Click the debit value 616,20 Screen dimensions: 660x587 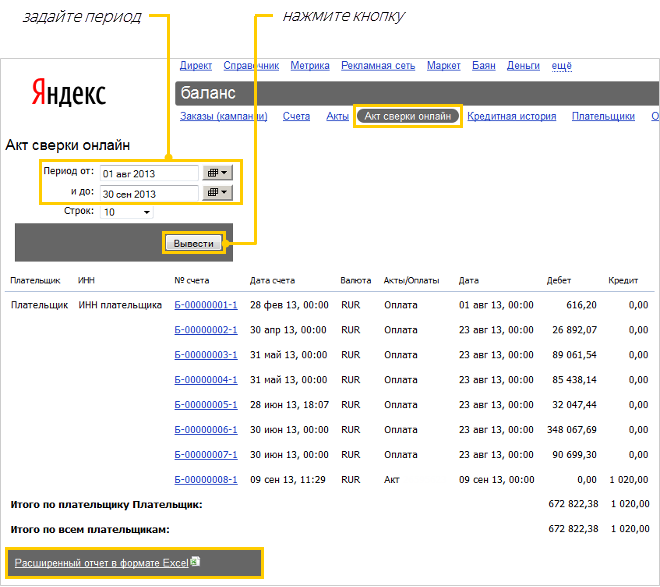(581, 305)
